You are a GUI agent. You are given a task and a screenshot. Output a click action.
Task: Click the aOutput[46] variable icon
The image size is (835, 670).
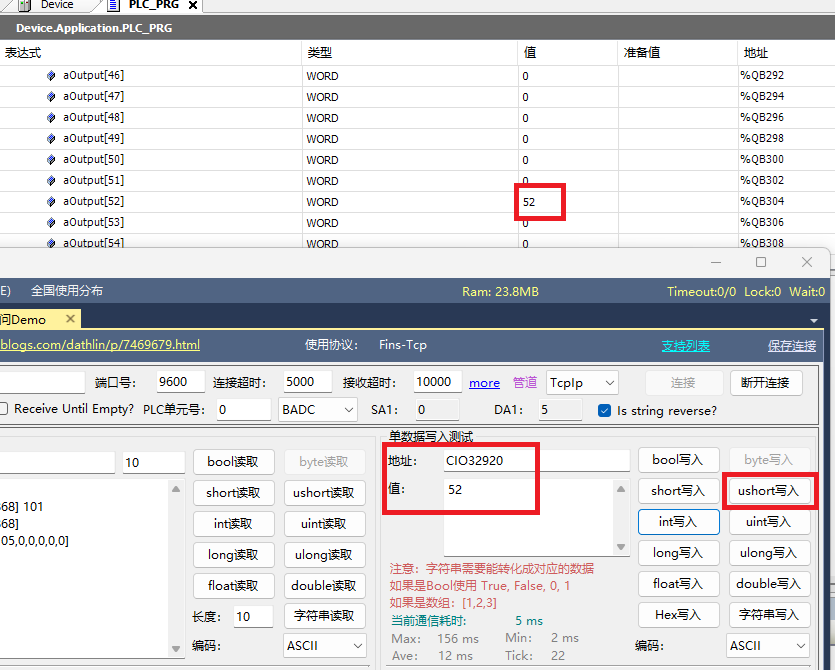pos(51,76)
